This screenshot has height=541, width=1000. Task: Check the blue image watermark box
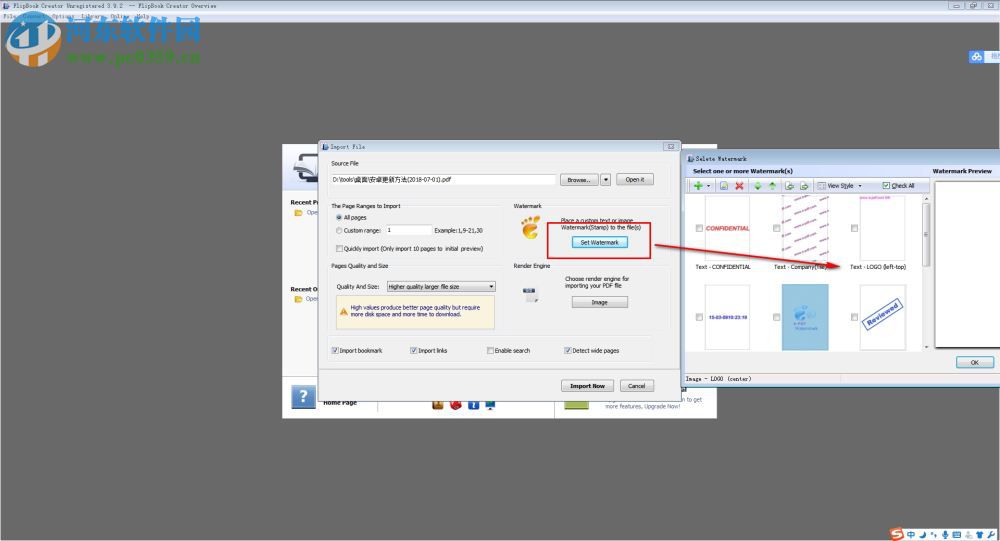776,317
